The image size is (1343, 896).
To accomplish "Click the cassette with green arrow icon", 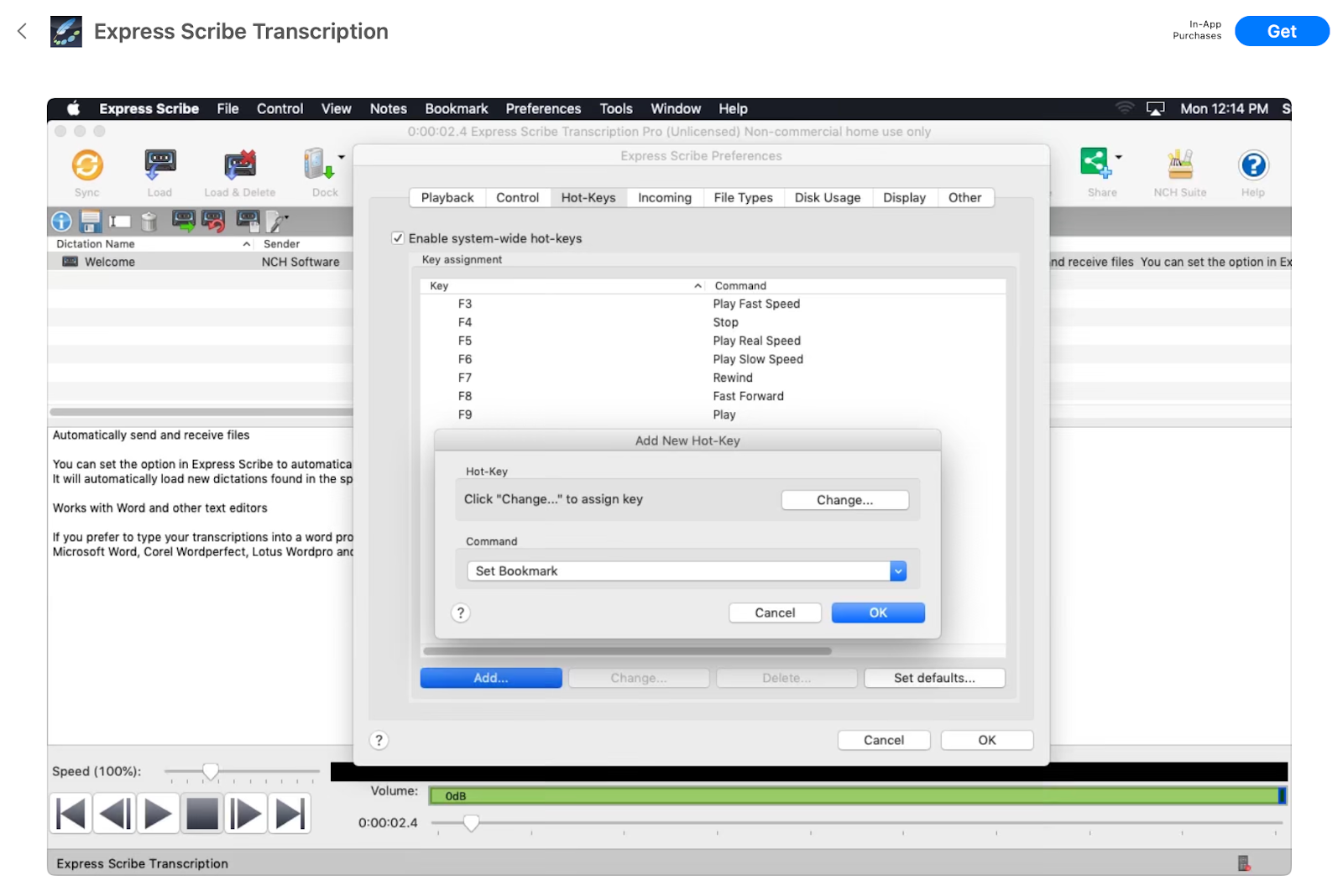I will click(183, 221).
